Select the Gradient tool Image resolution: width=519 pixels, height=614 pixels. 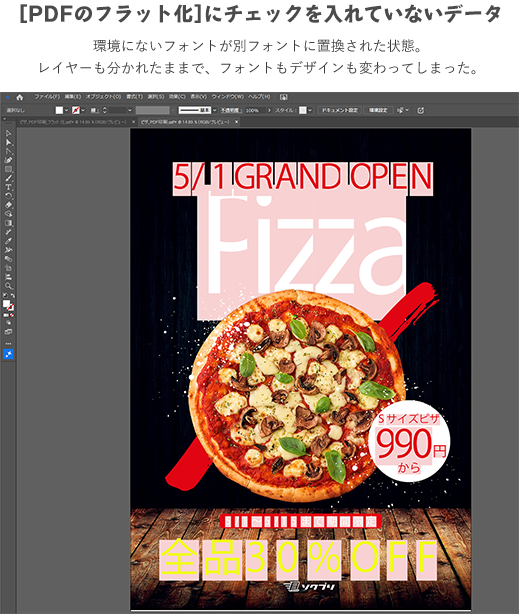tap(8, 223)
